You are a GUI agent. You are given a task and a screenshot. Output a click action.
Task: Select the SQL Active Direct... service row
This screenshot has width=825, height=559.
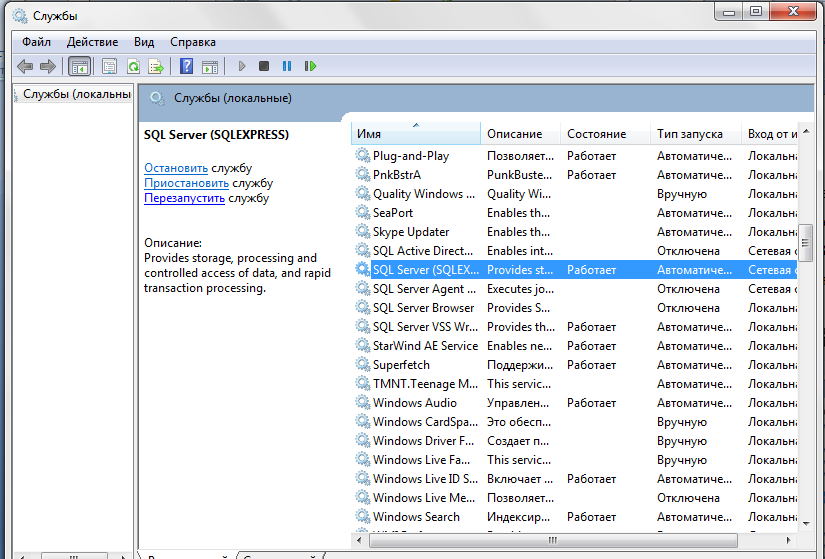point(575,251)
